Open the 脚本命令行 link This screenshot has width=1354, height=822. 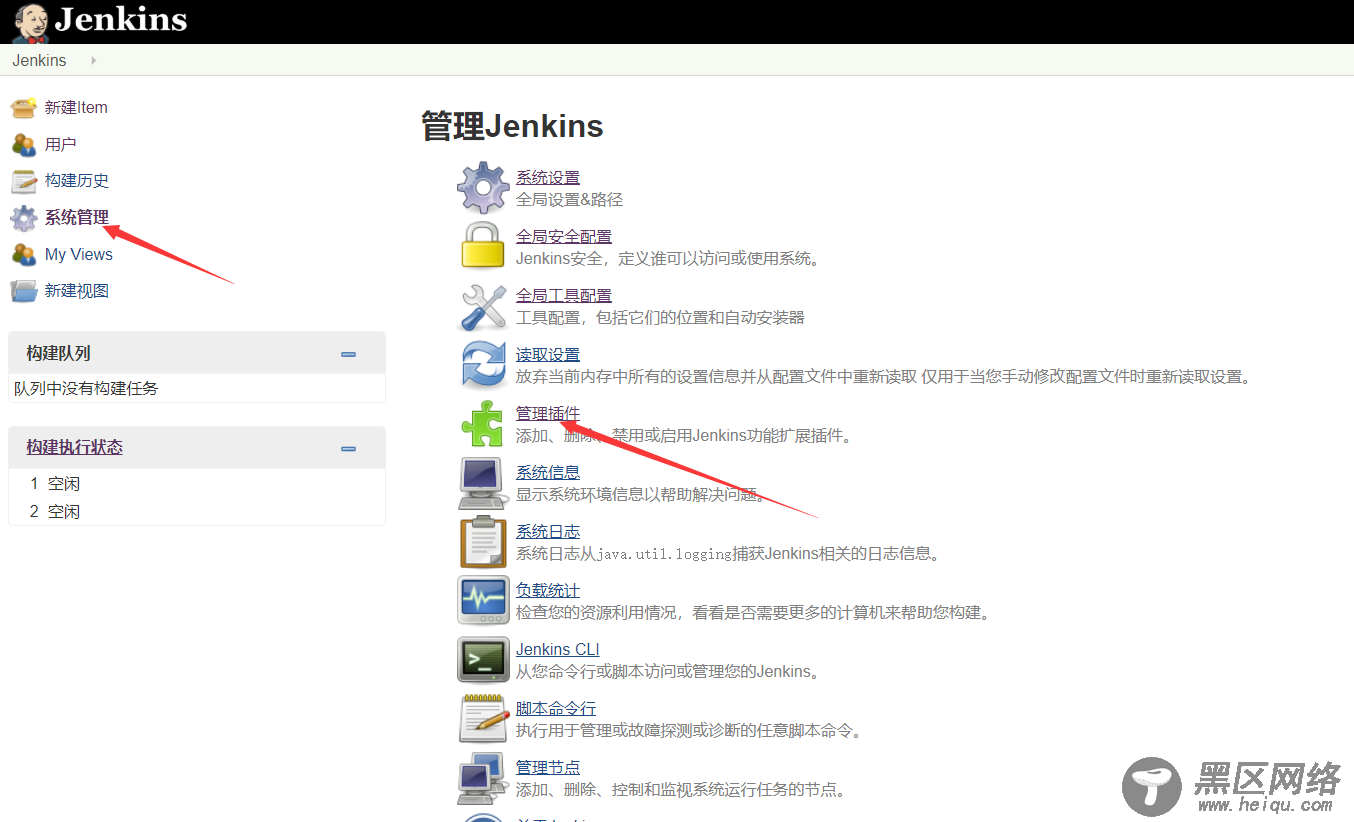[x=556, y=708]
